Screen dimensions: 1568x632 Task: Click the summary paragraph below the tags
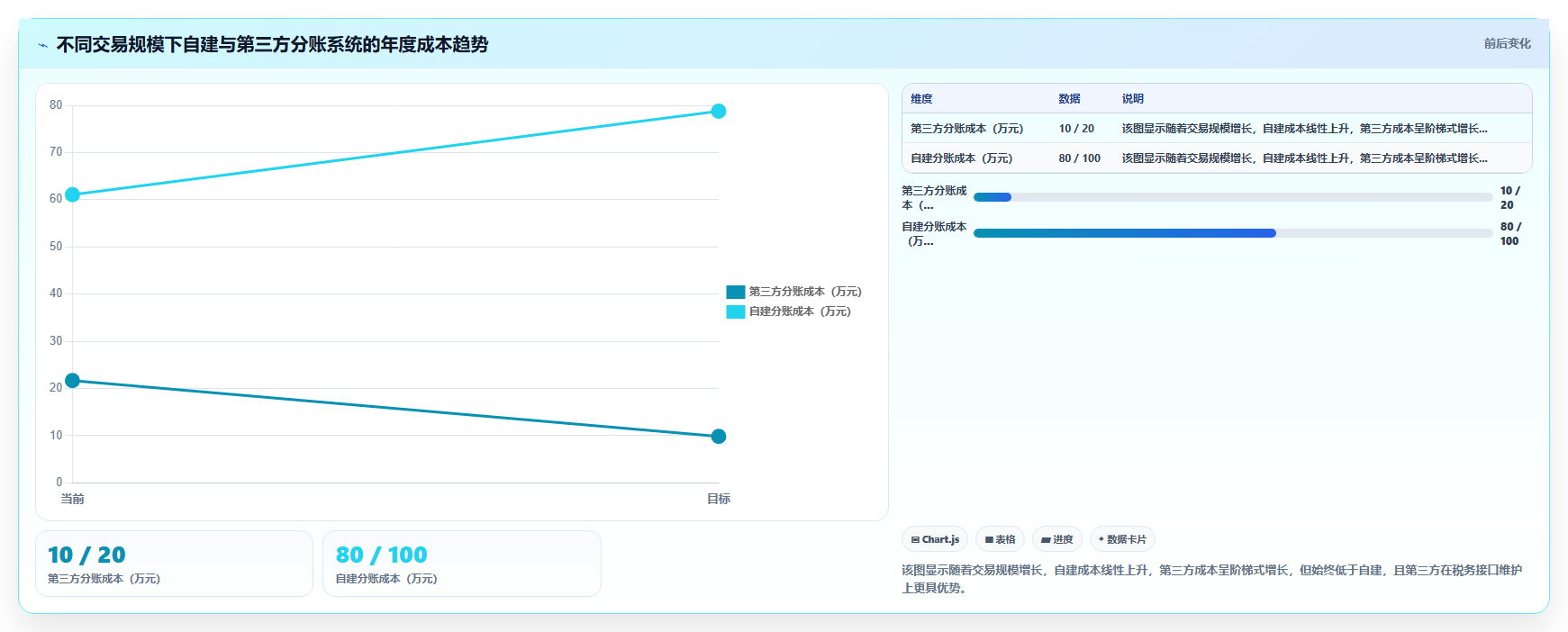(x=1212, y=579)
